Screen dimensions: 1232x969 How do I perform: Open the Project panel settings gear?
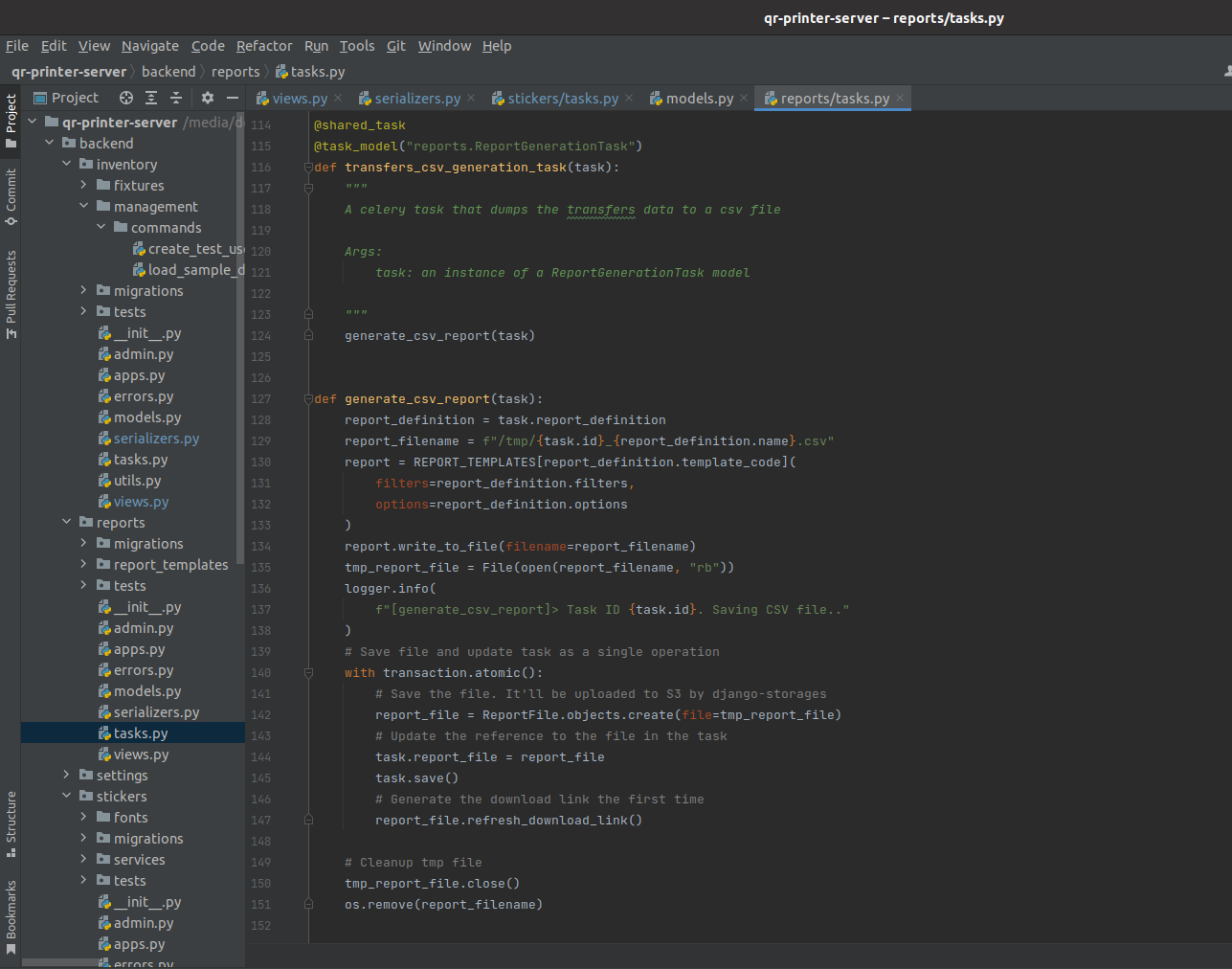tap(208, 98)
